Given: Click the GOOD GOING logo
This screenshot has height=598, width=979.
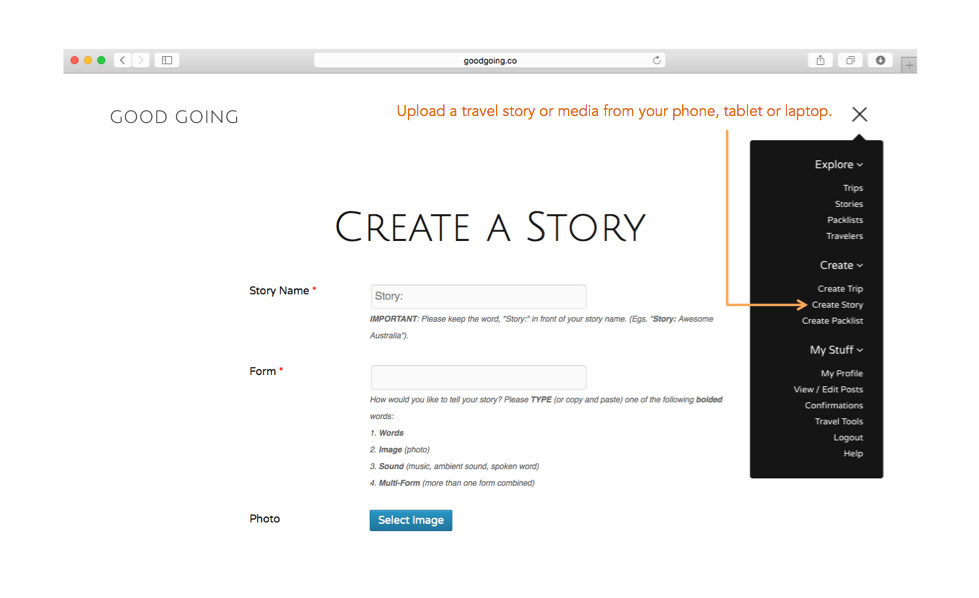Looking at the screenshot, I should click(x=174, y=117).
